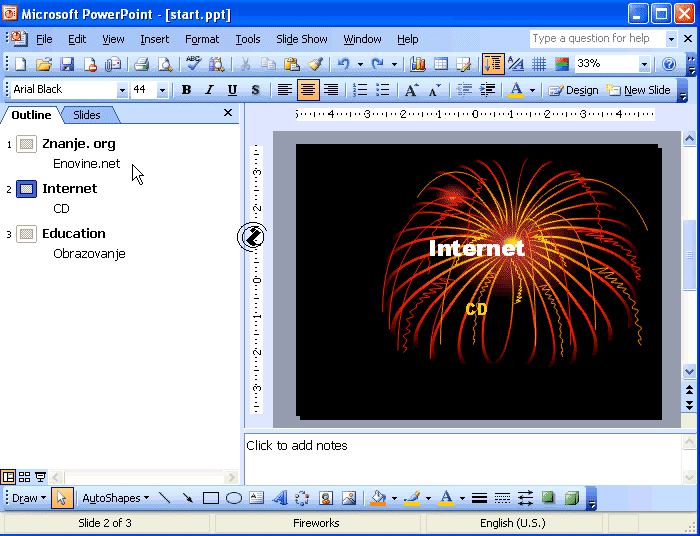Toggle Expand All outline button
This screenshot has width=700, height=536.
coord(493,64)
